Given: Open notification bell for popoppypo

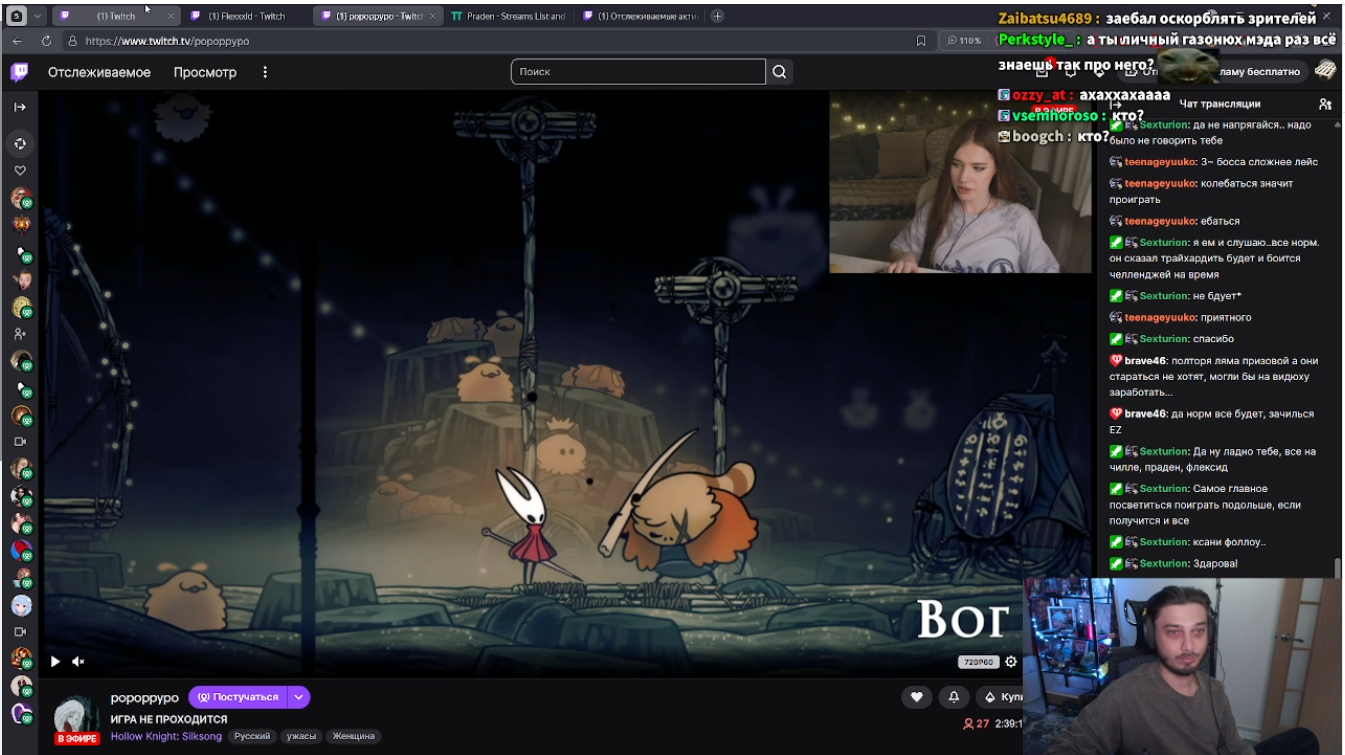Looking at the screenshot, I should pos(953,697).
